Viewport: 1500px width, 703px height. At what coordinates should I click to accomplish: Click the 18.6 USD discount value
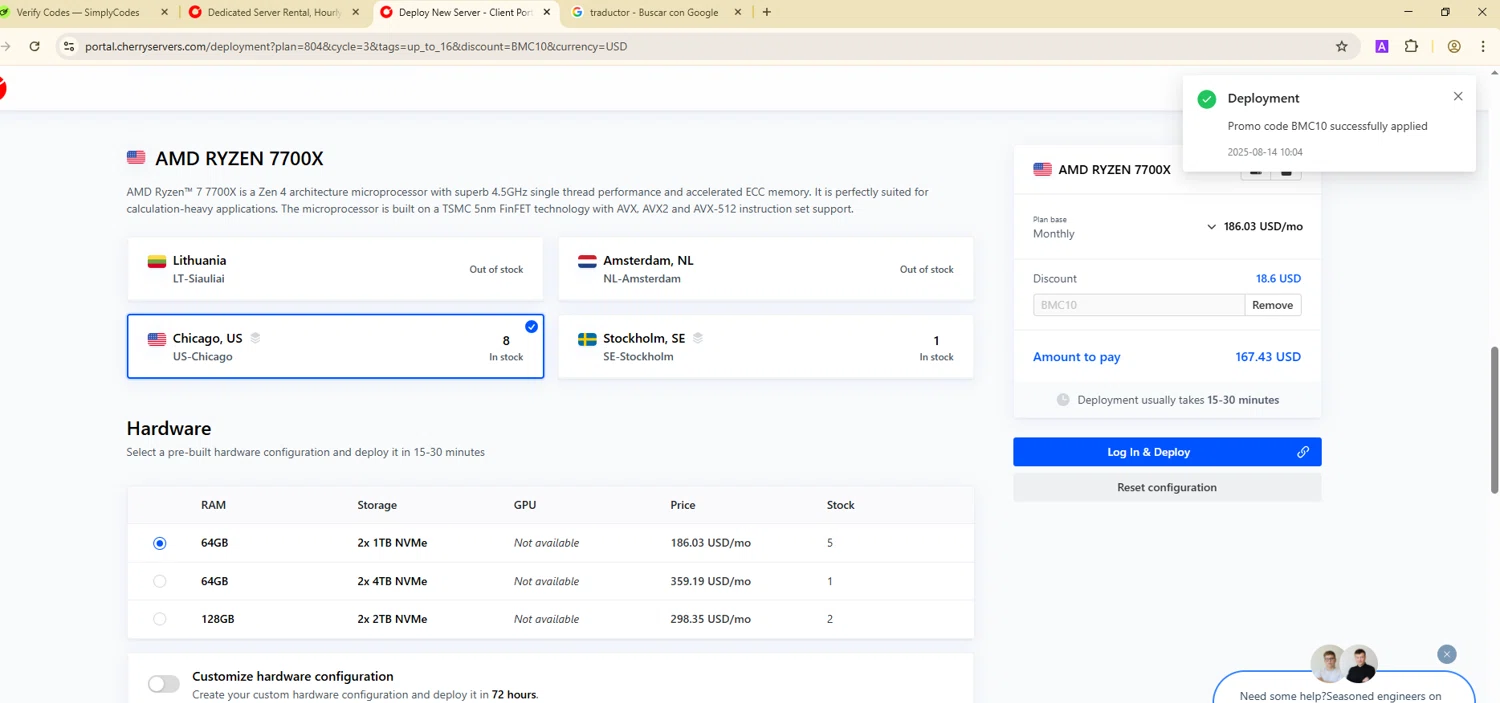(x=1278, y=279)
